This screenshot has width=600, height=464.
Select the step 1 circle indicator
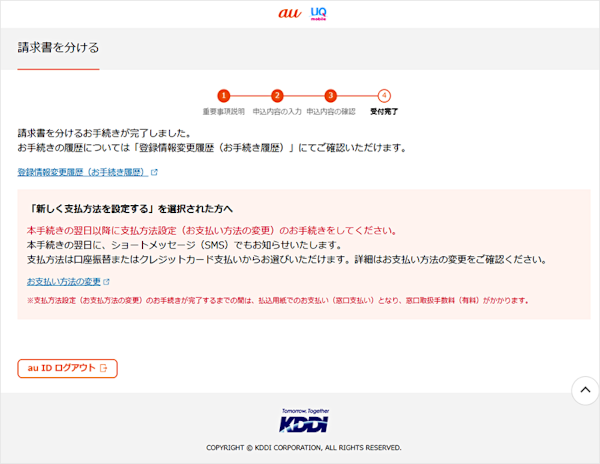click(x=224, y=95)
